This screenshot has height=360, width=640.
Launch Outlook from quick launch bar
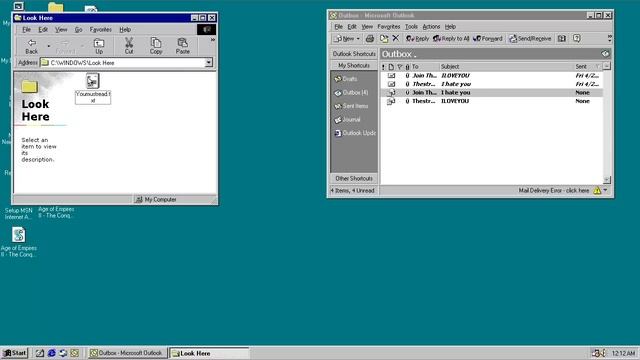(75, 353)
